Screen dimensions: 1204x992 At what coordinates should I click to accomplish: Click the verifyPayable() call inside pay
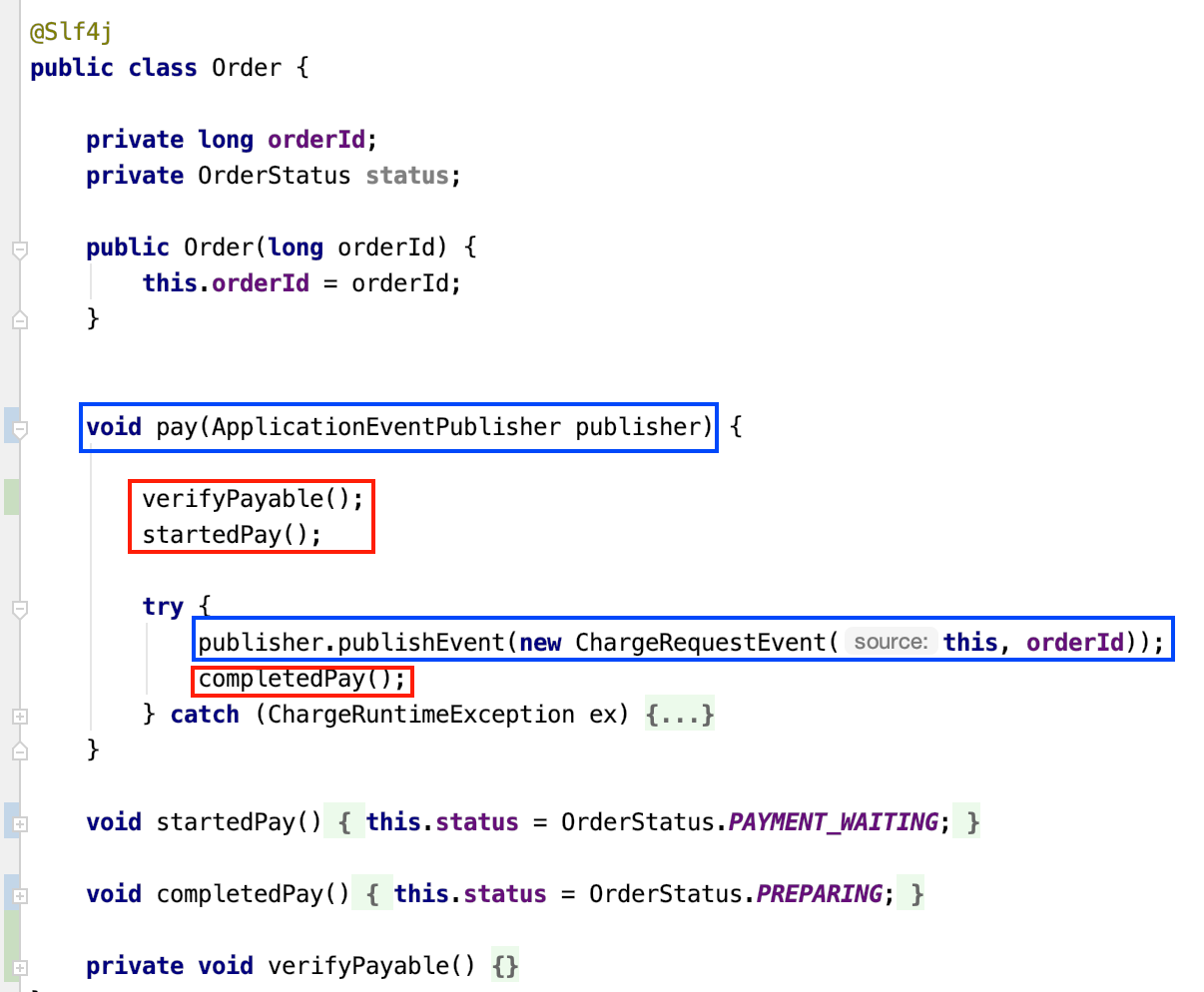pyautogui.click(x=254, y=499)
